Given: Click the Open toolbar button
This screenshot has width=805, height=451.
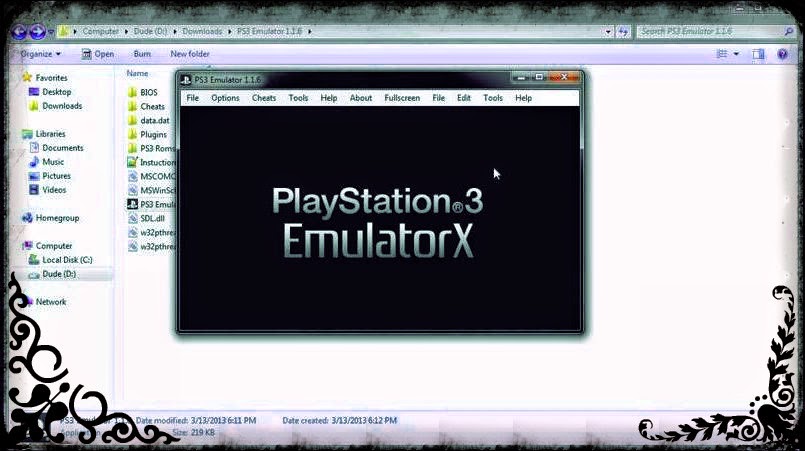Looking at the screenshot, I should click(x=98, y=54).
